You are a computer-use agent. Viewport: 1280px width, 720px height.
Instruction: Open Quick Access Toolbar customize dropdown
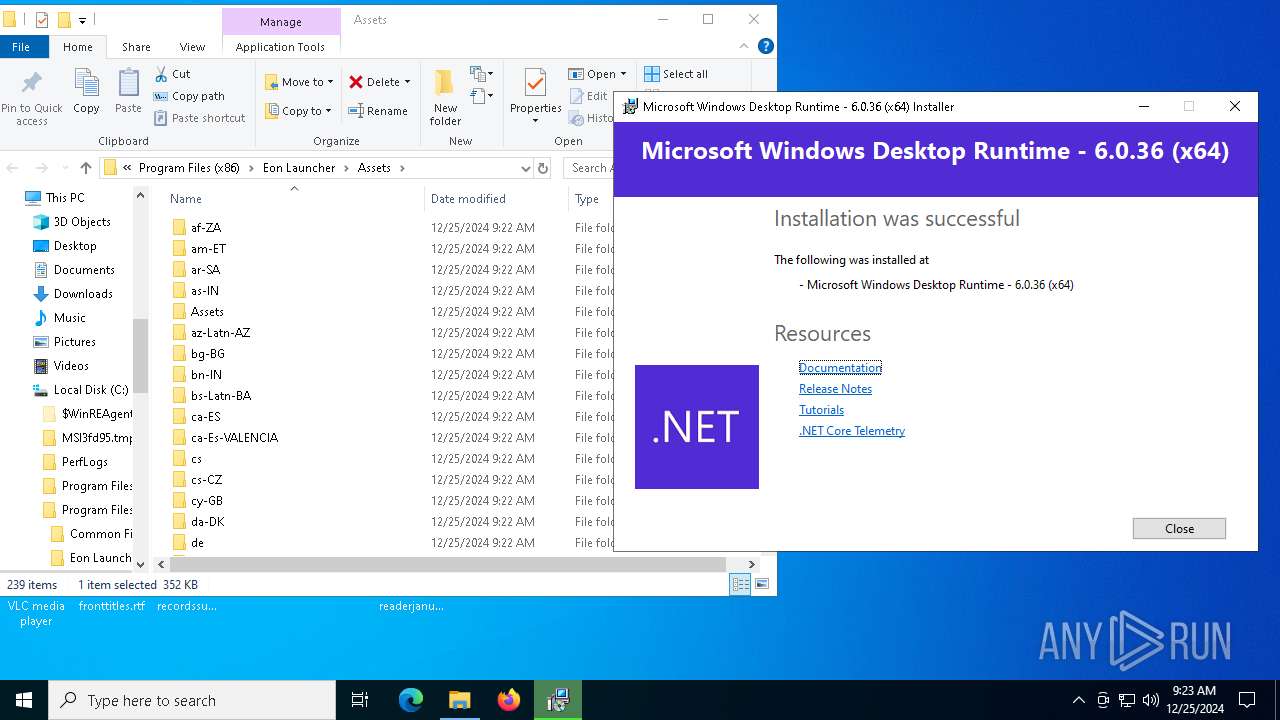[x=83, y=20]
